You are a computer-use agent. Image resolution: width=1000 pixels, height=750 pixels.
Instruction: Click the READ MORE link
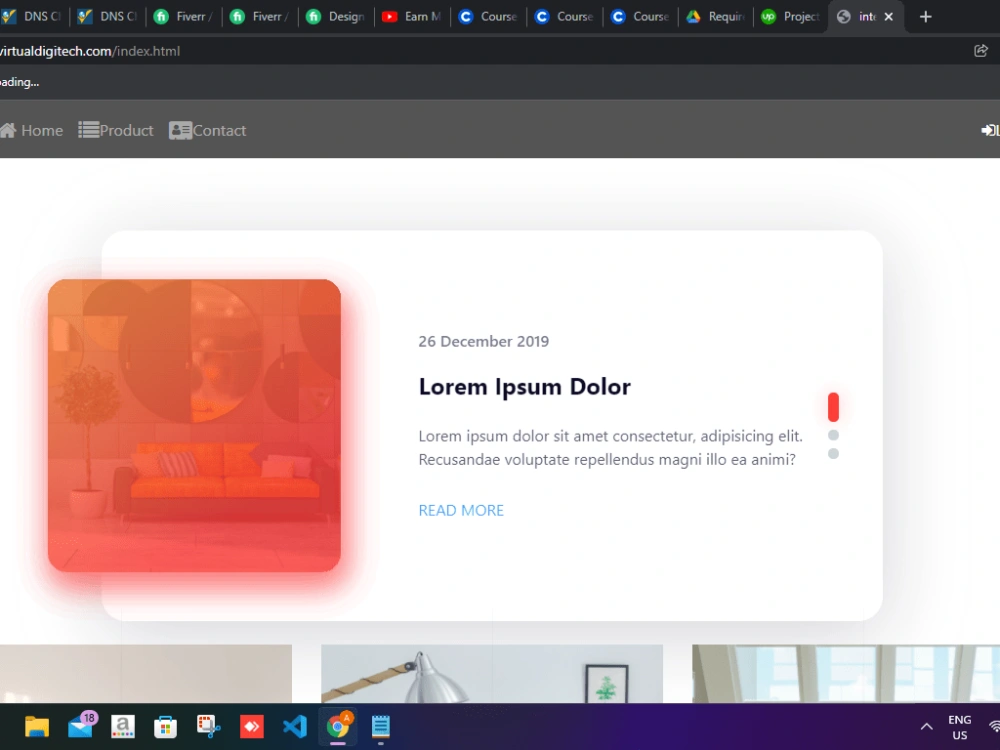pos(461,510)
